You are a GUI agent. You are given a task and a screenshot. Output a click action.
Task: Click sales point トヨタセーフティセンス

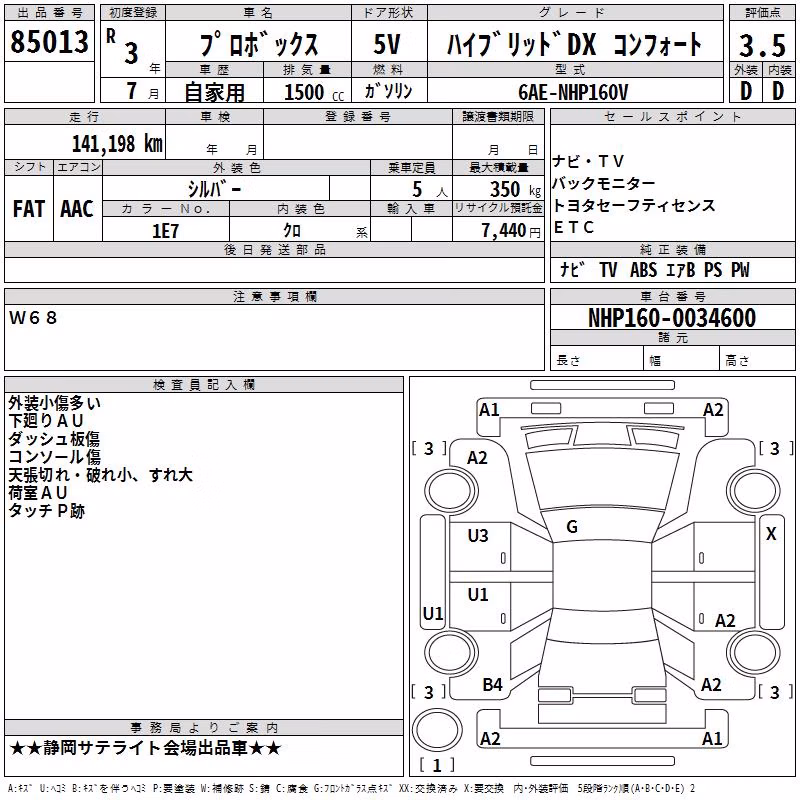[634, 205]
